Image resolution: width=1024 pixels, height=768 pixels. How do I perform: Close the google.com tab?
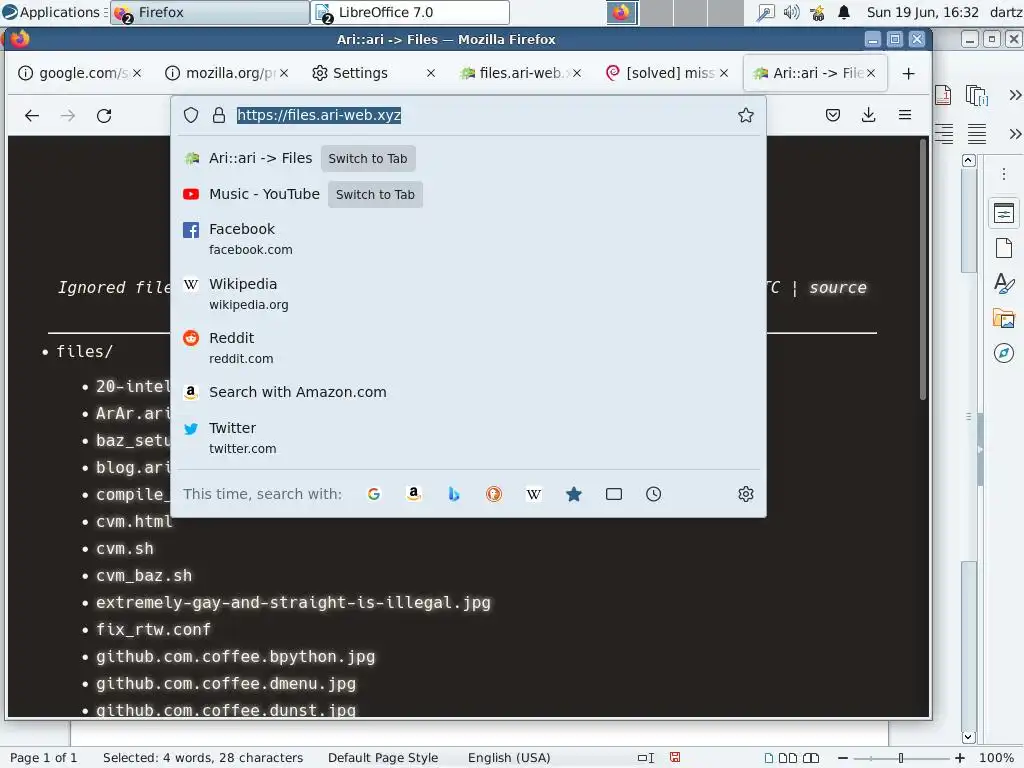136,73
